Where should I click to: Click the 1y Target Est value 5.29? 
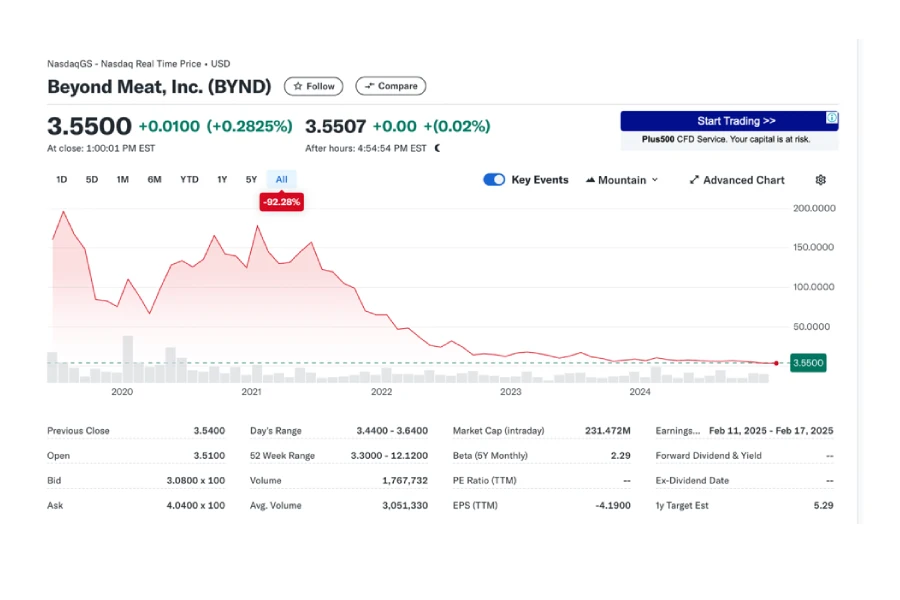(x=824, y=506)
